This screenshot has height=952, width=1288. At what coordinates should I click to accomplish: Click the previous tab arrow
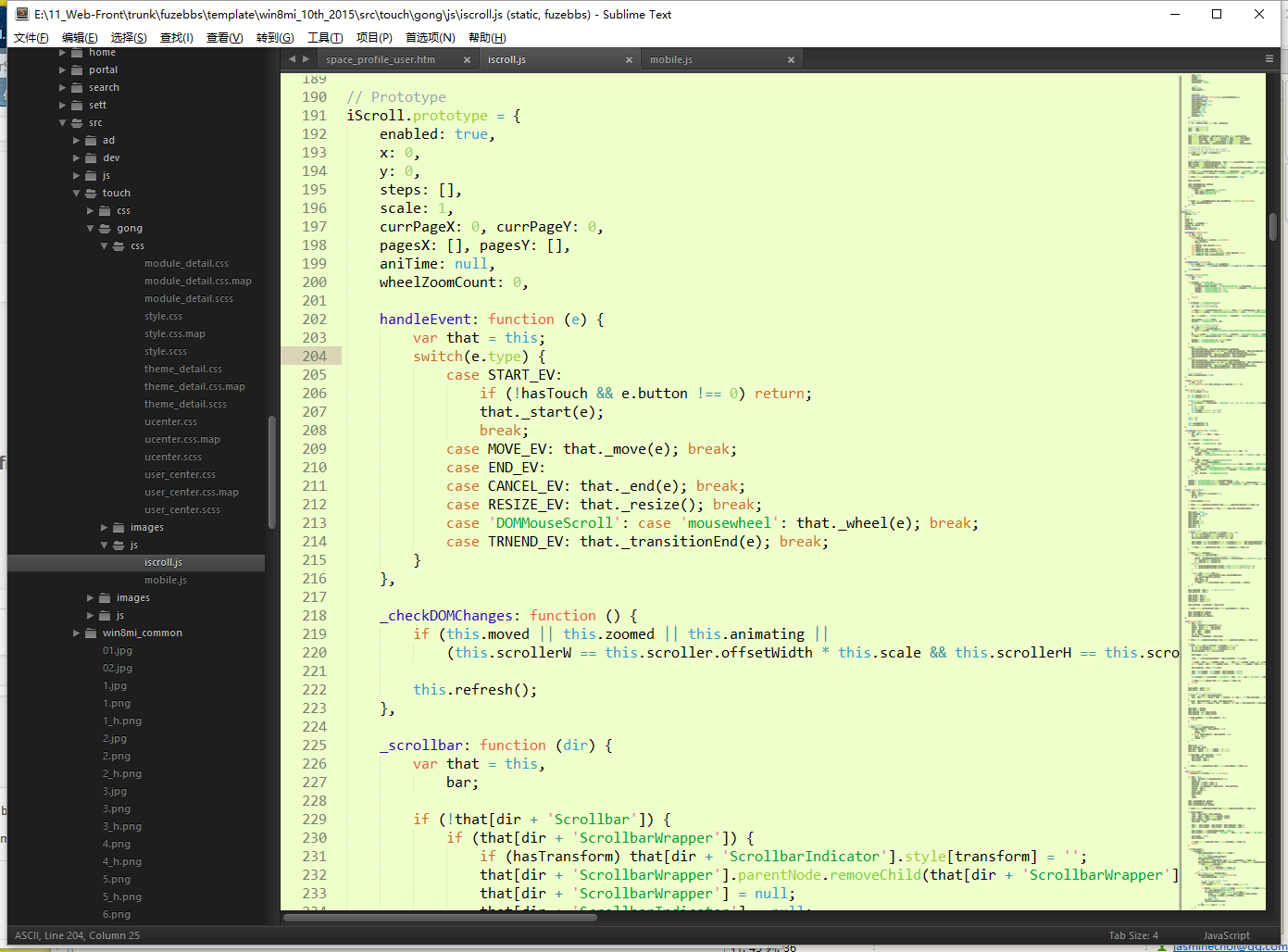point(293,59)
